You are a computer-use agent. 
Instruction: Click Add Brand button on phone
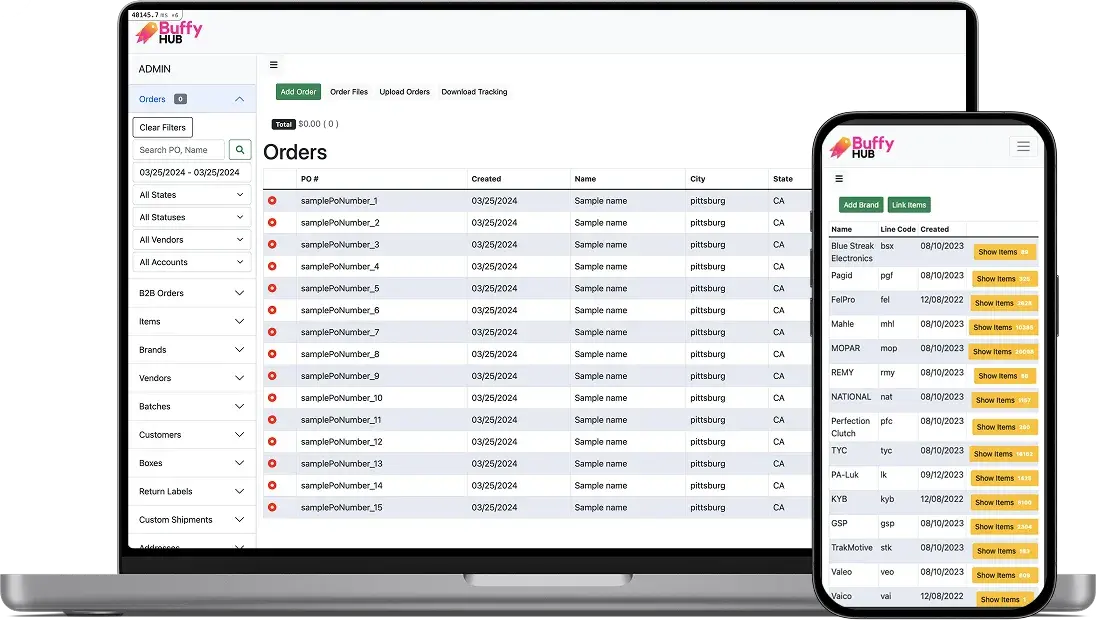(861, 205)
